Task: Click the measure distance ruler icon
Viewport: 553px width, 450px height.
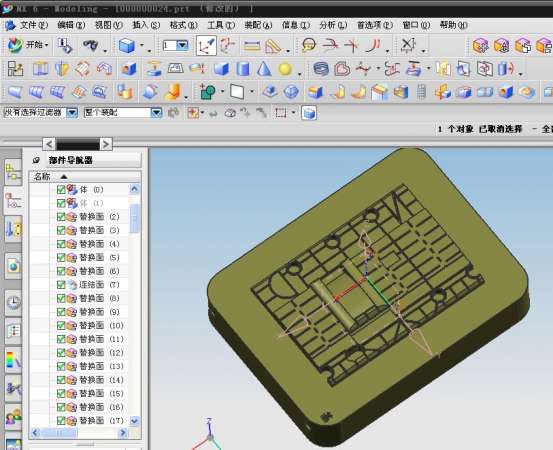Action: 252,45
